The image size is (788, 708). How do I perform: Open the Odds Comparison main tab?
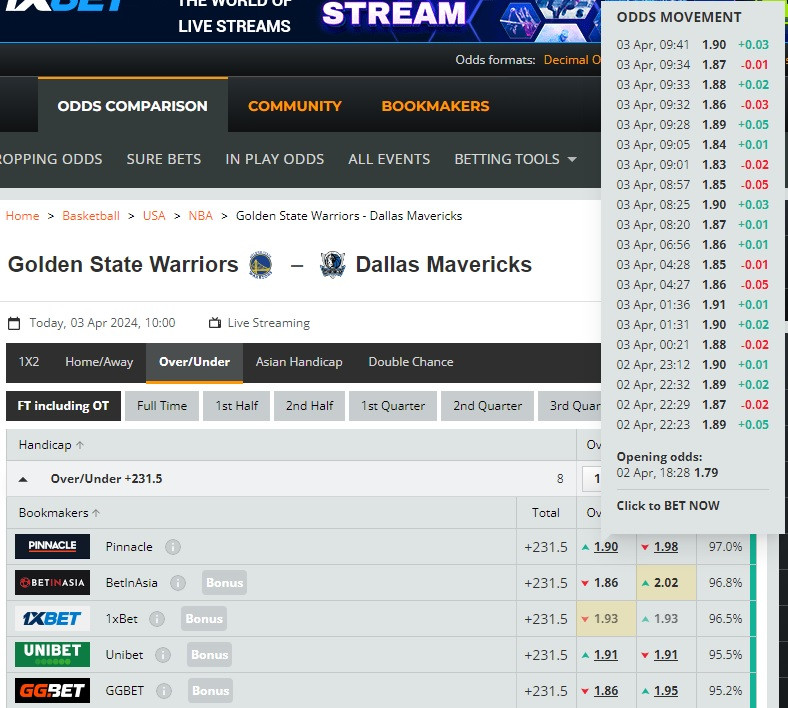coord(133,106)
